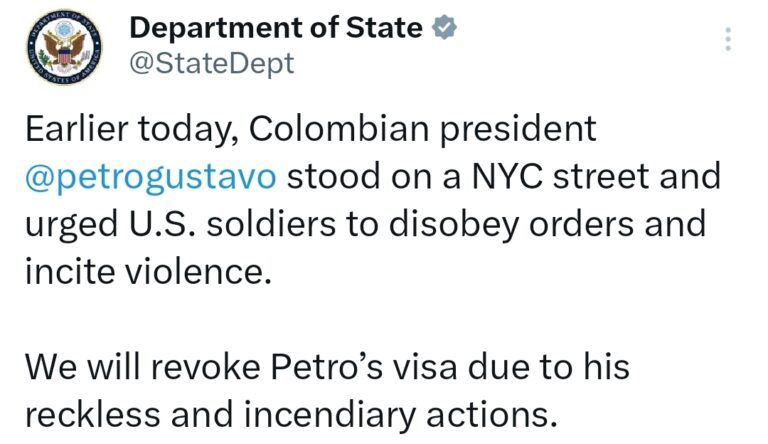The height and width of the screenshot is (444, 768).
Task: Open the @petrogustavo mention link
Action: (151, 176)
